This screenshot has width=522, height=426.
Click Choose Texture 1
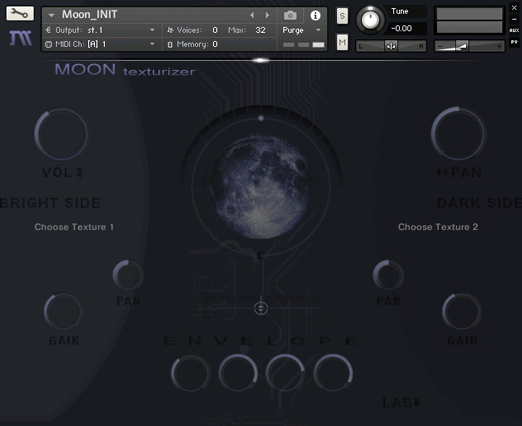(x=74, y=227)
